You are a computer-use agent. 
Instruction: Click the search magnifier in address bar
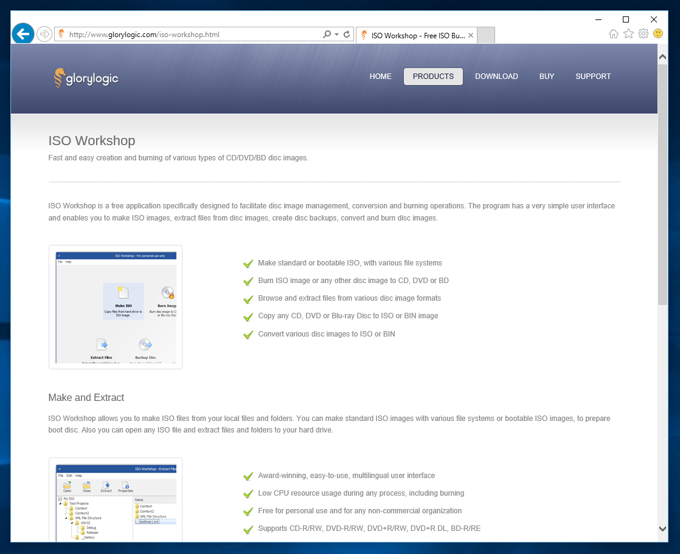(327, 34)
